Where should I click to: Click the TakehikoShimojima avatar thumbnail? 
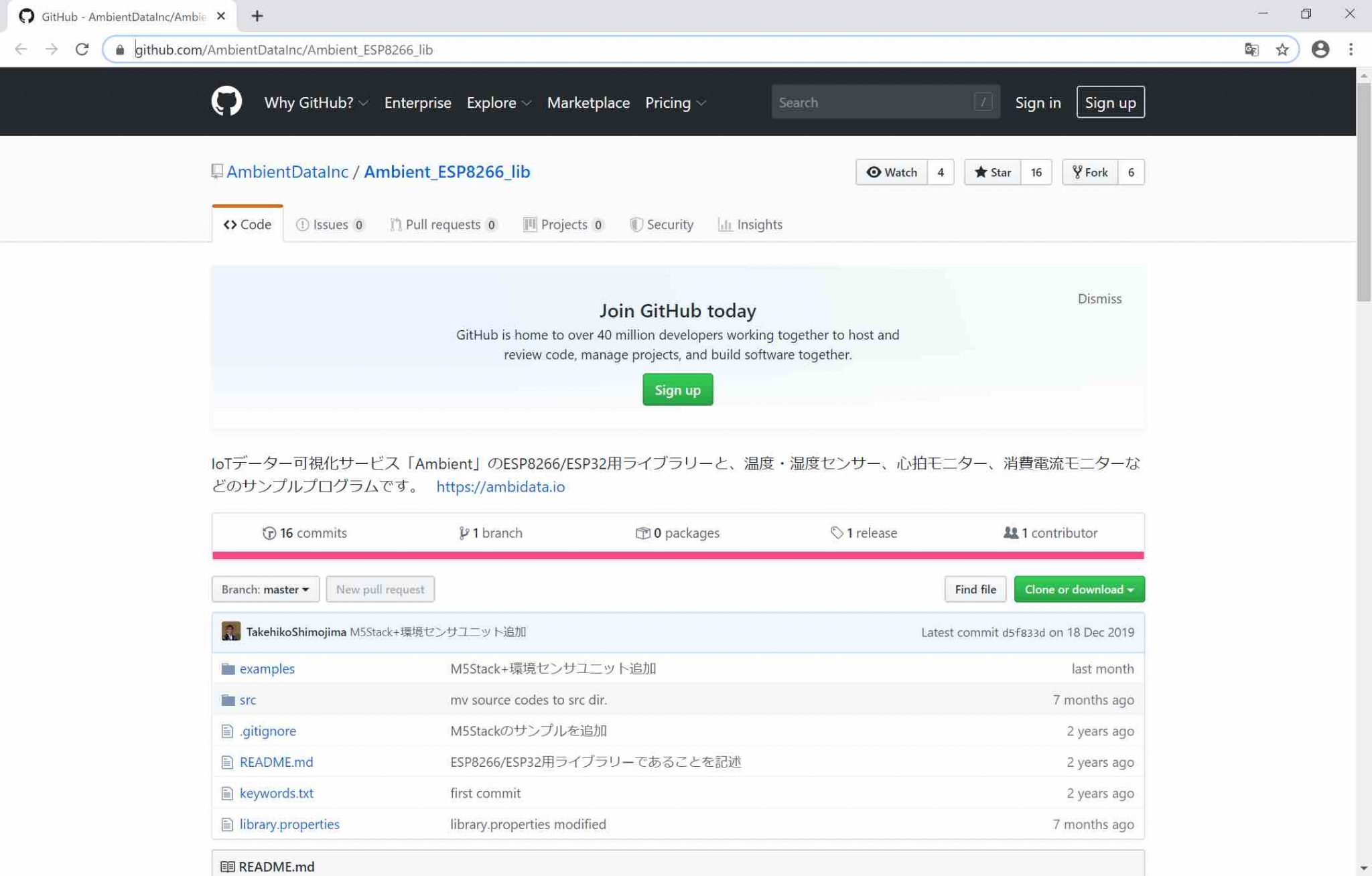230,630
